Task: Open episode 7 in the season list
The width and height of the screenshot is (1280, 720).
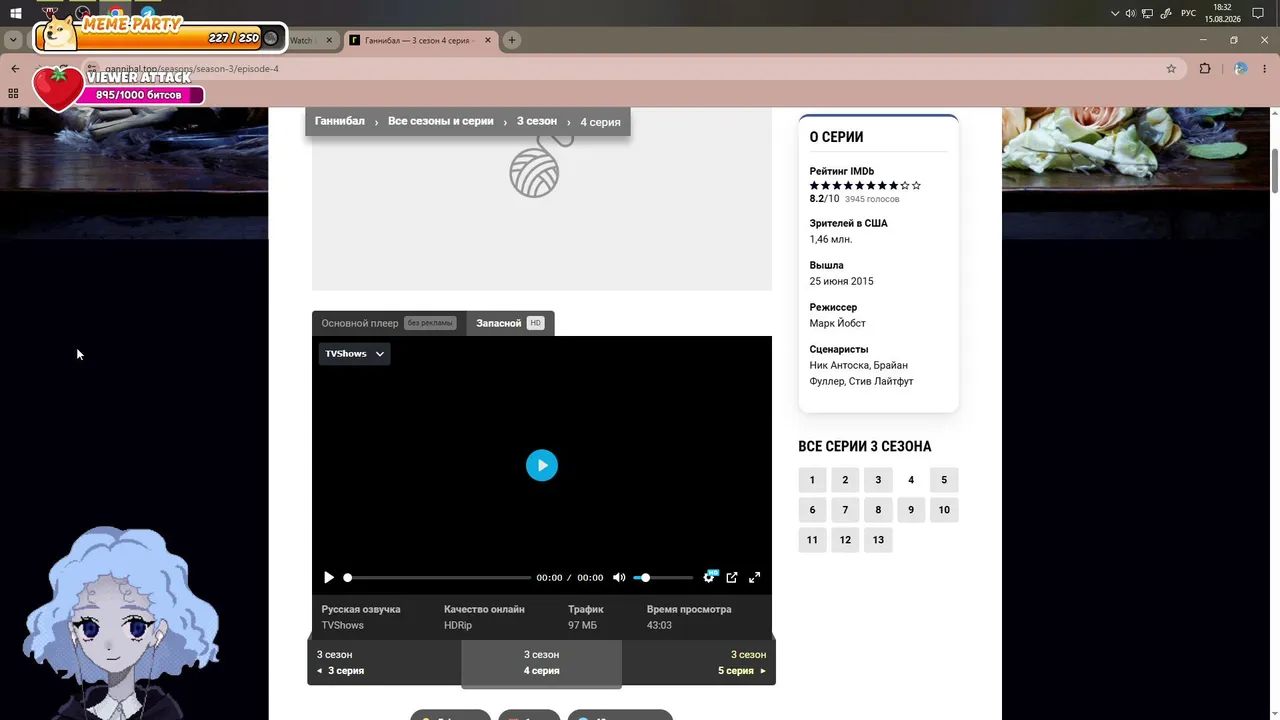Action: click(845, 510)
